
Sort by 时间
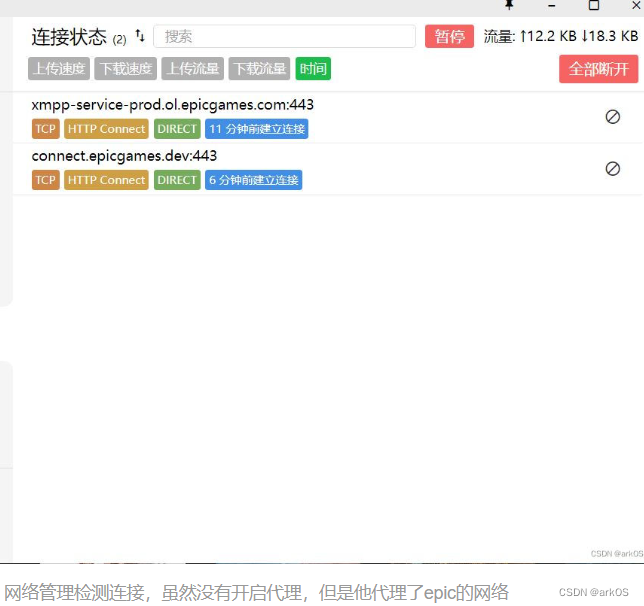tap(313, 69)
